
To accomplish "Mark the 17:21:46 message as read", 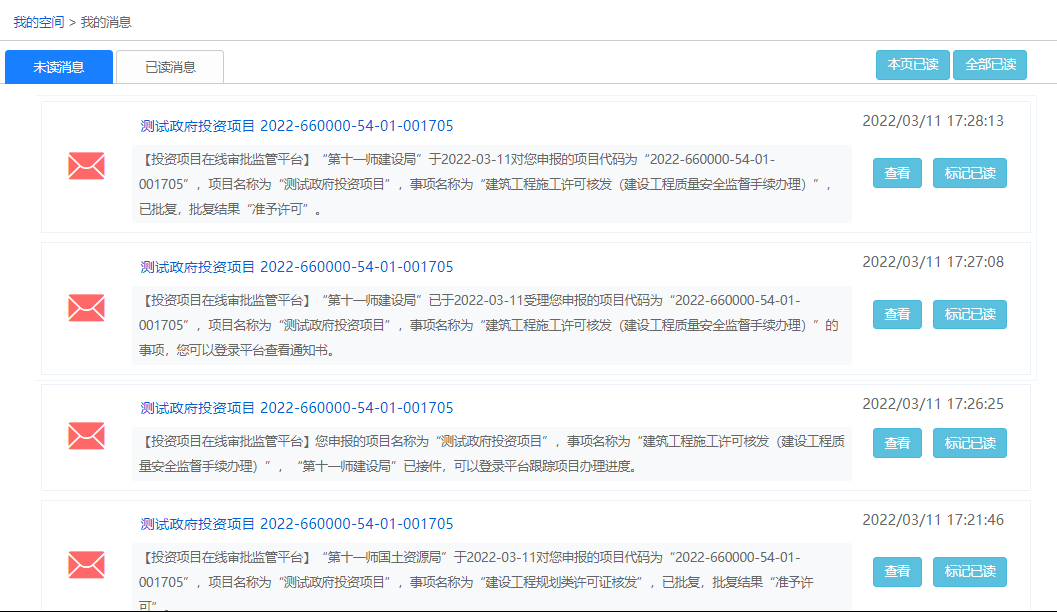I will 969,572.
